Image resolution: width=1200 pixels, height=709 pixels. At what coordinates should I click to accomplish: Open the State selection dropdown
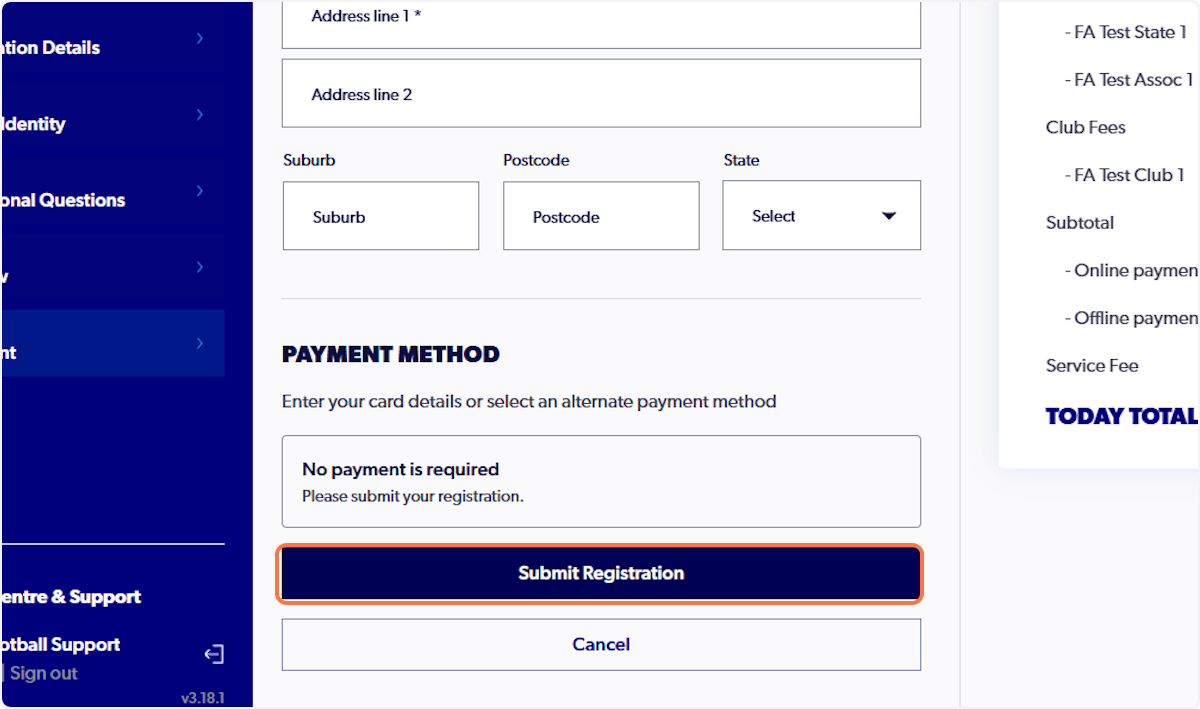coord(820,215)
